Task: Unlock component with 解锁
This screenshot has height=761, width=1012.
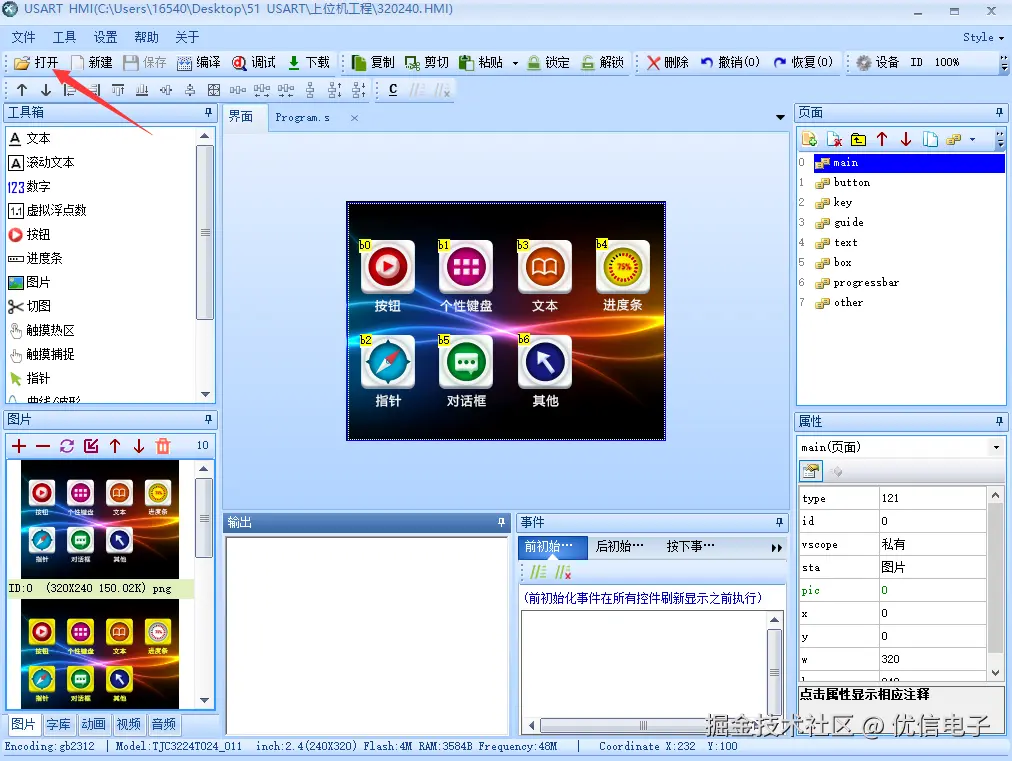Action: 602,62
